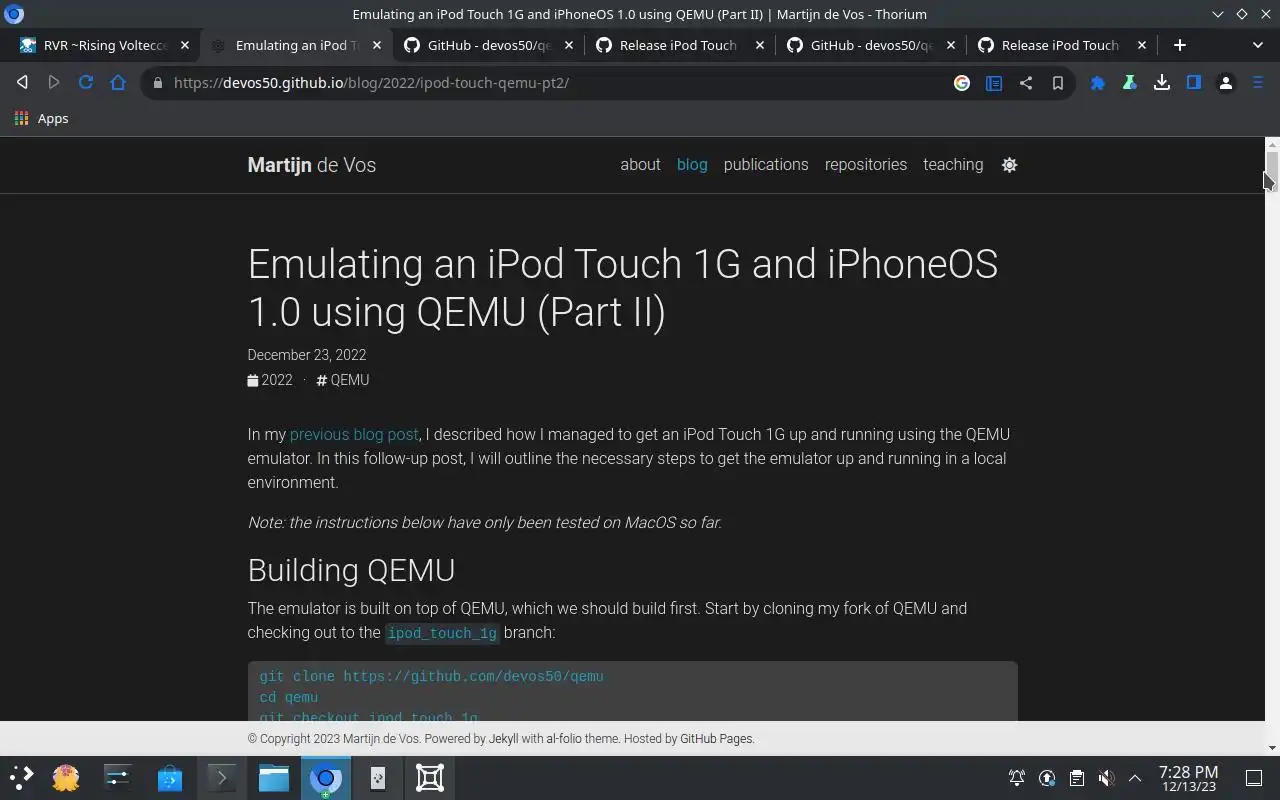The height and width of the screenshot is (800, 1280).
Task: Open the blog navigation link
Action: (692, 165)
